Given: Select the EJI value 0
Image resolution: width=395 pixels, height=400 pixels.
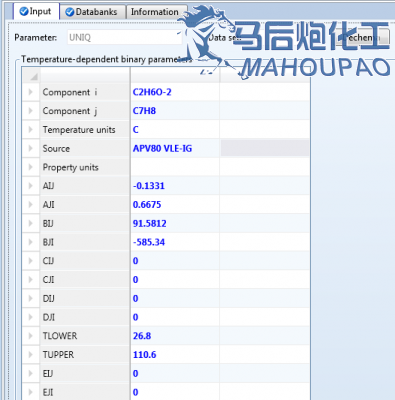Looking at the screenshot, I should pos(175,392).
